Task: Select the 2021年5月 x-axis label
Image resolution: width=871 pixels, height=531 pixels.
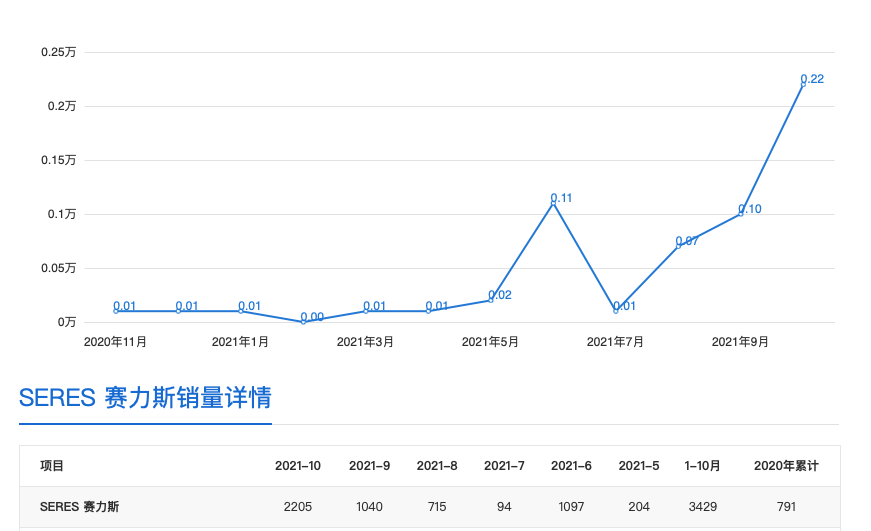Action: 490,342
